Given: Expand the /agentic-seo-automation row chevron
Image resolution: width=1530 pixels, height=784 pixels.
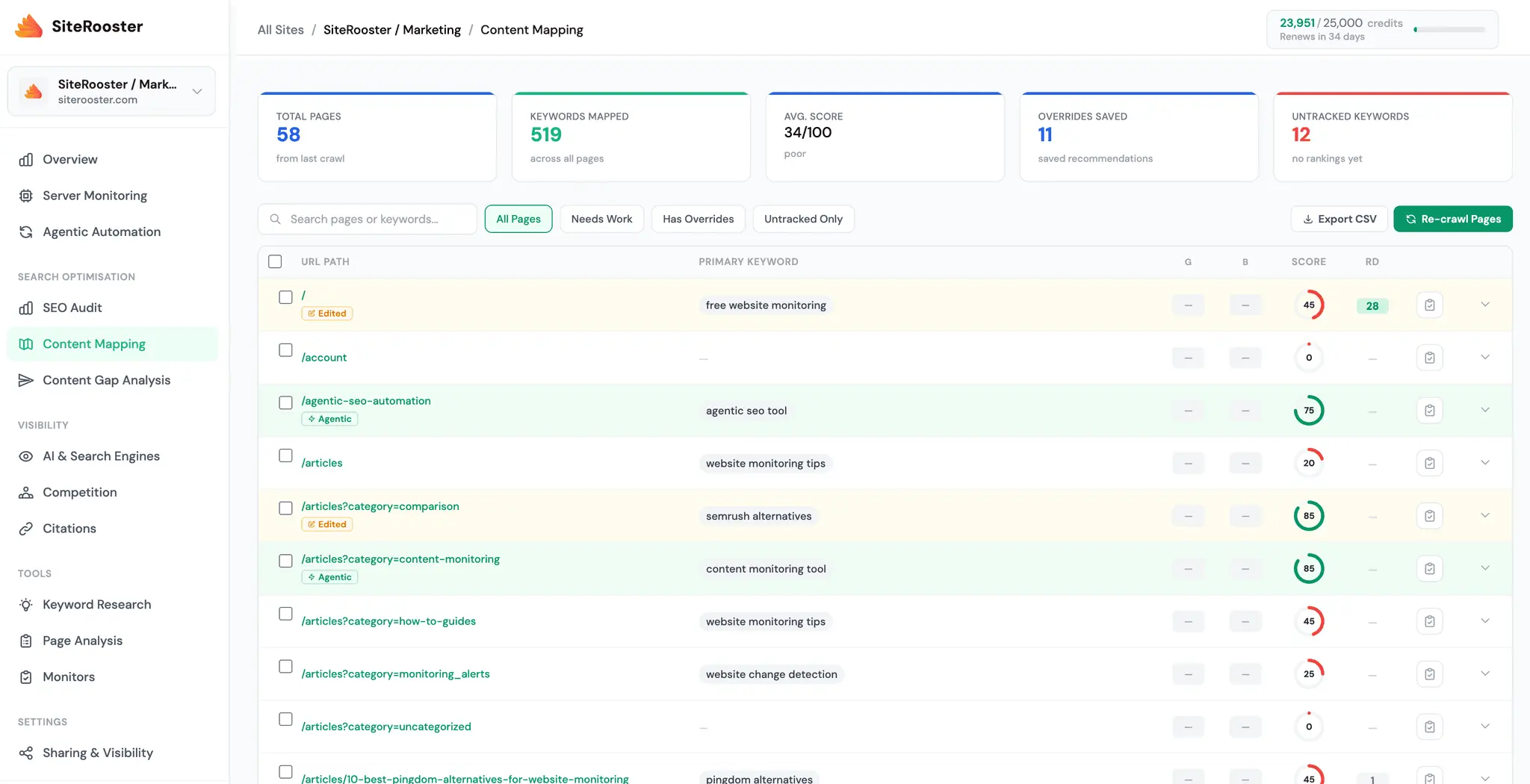Looking at the screenshot, I should [x=1485, y=410].
